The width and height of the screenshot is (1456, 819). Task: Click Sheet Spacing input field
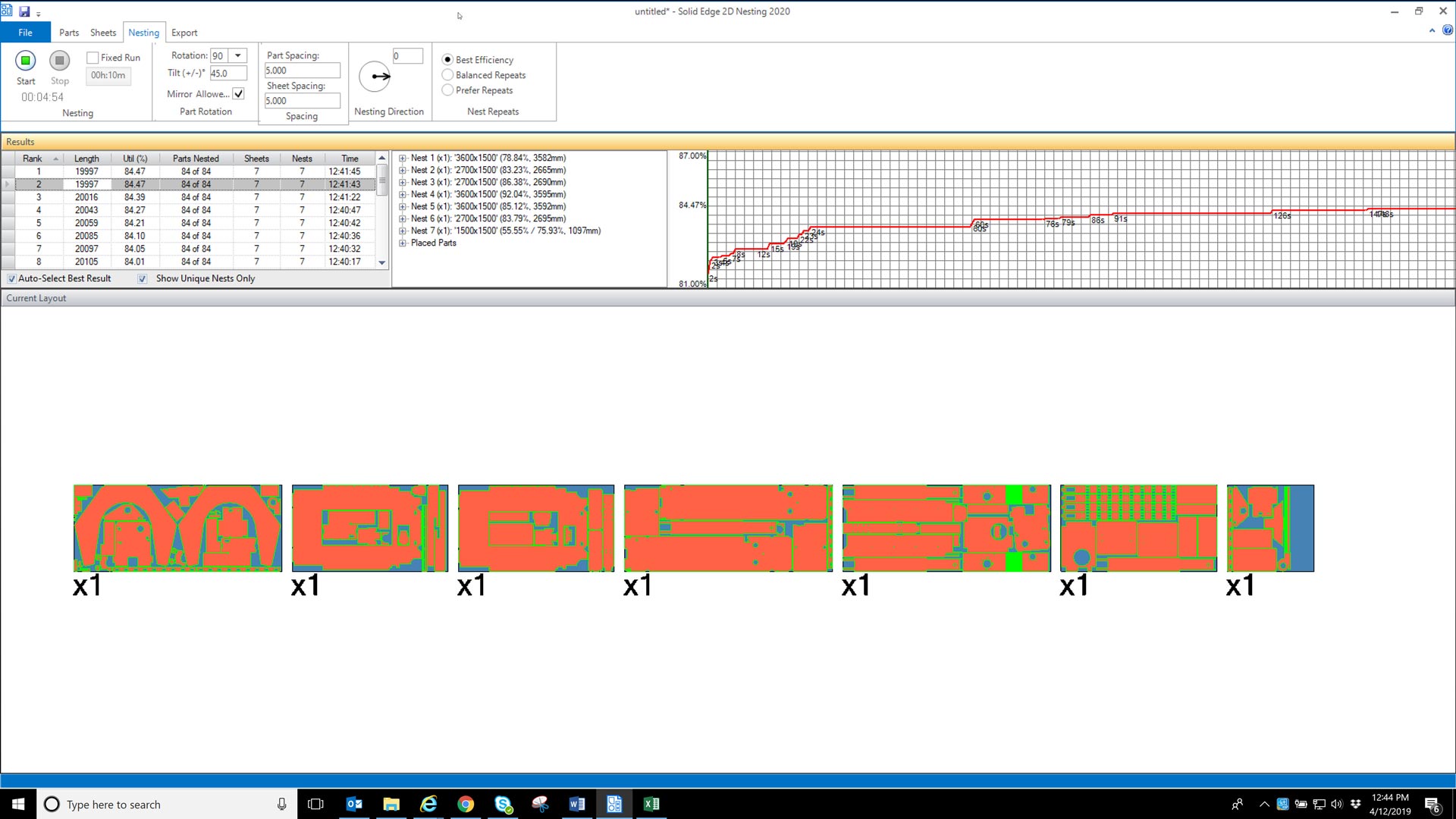pos(302,100)
